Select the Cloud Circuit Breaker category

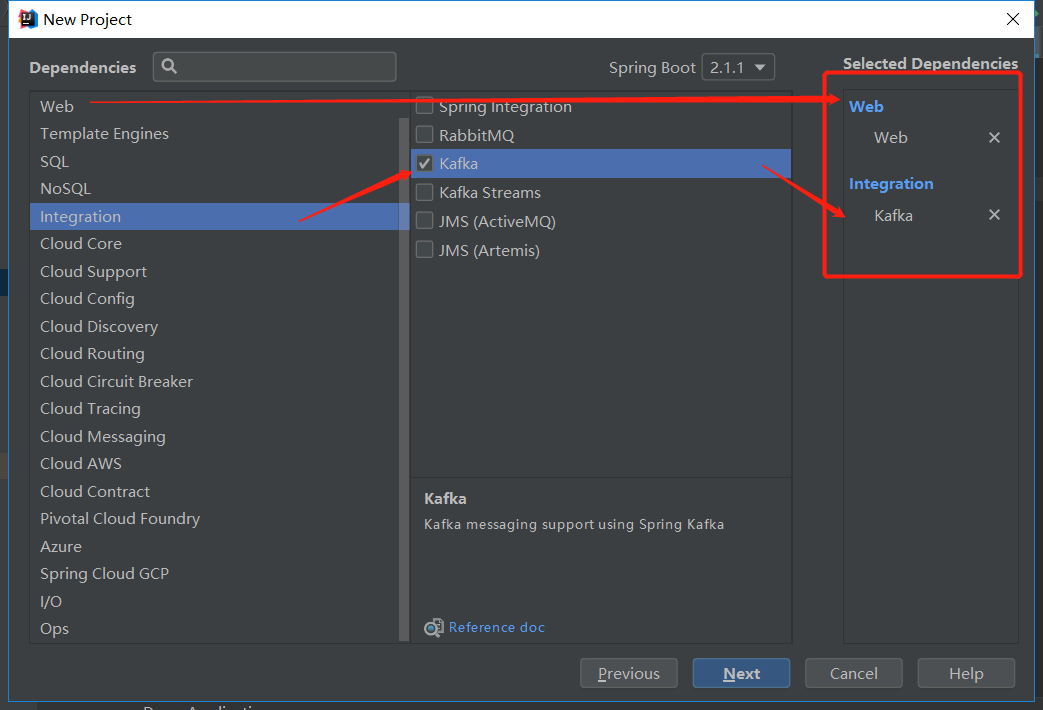pyautogui.click(x=214, y=381)
